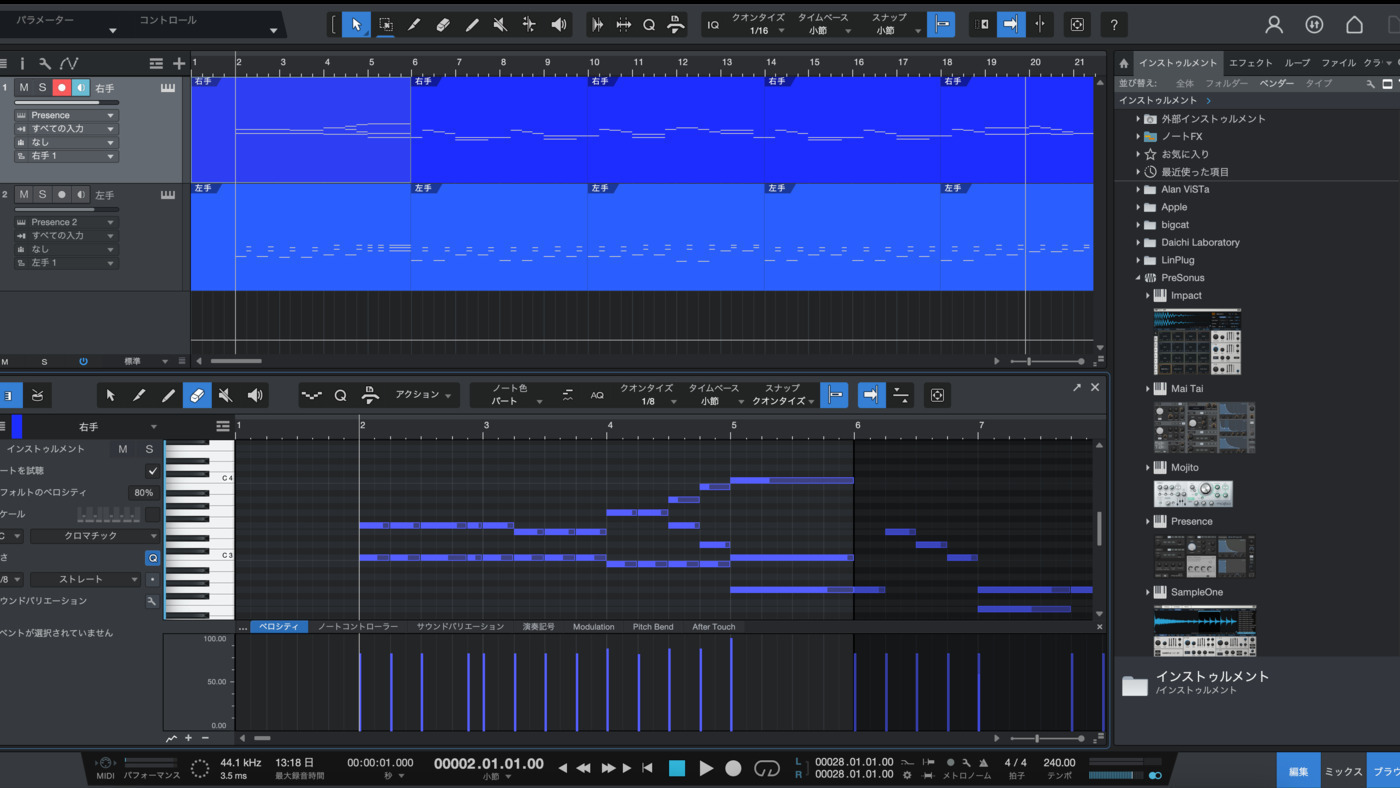
Task: Toggle the audition notes checkbox
Action: point(152,470)
